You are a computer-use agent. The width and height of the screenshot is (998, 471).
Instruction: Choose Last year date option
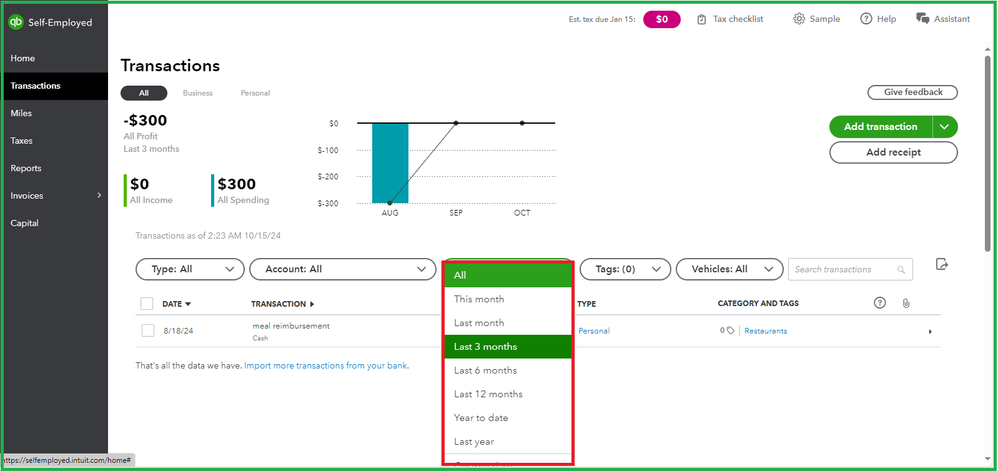click(507, 441)
